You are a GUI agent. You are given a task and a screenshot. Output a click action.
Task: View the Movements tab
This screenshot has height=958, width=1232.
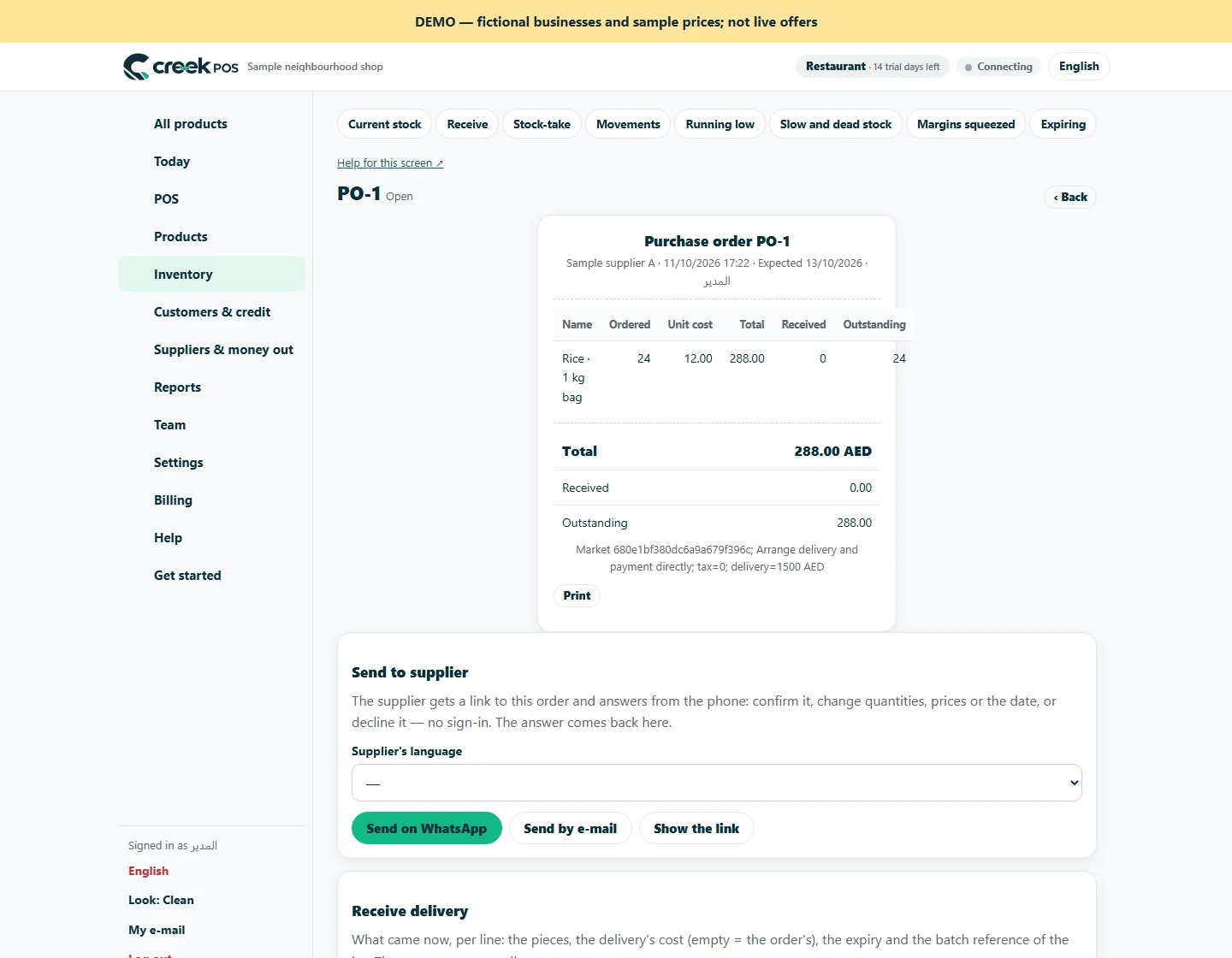(x=628, y=124)
